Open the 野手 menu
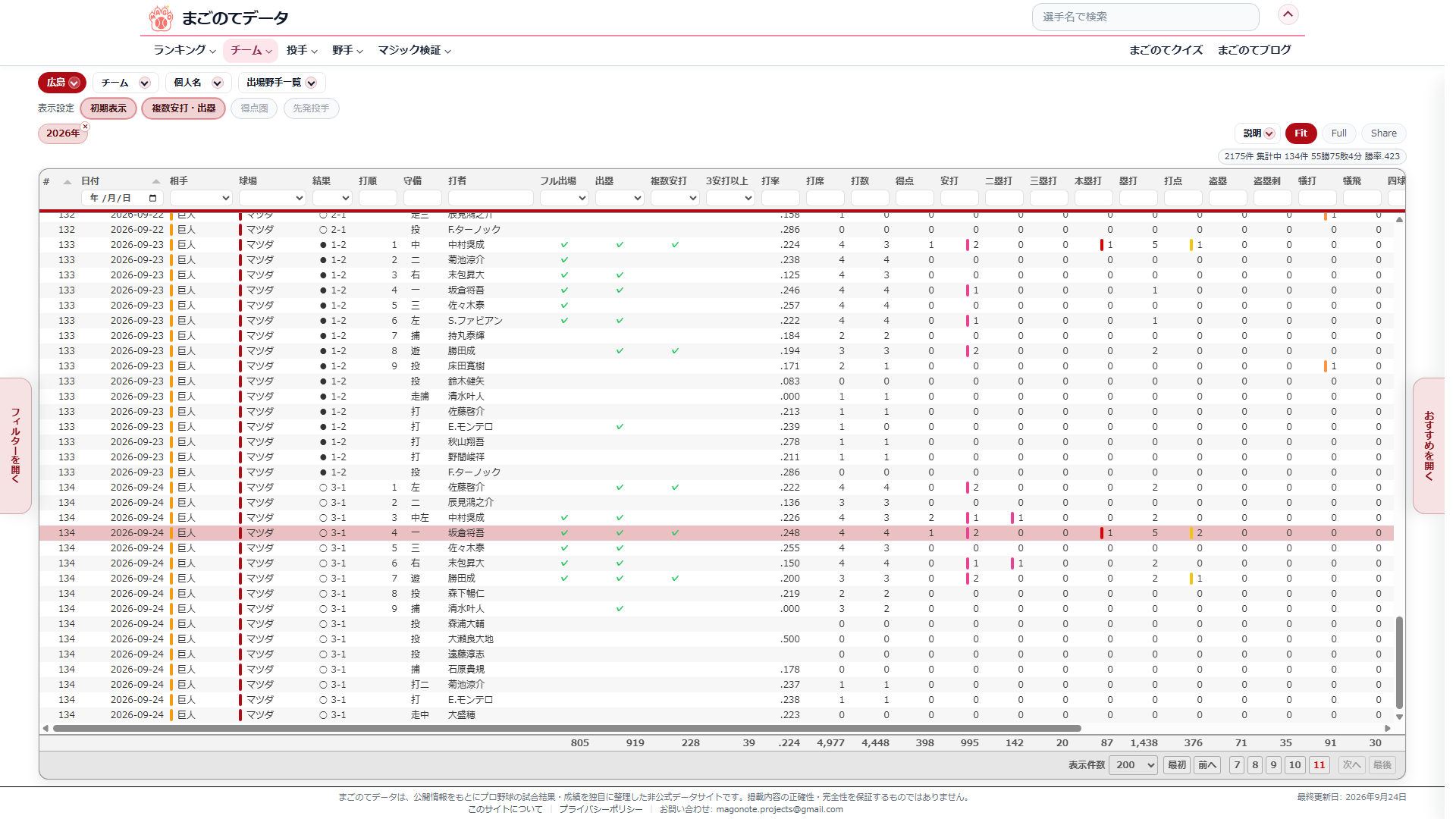The image size is (1456, 819). [x=347, y=50]
